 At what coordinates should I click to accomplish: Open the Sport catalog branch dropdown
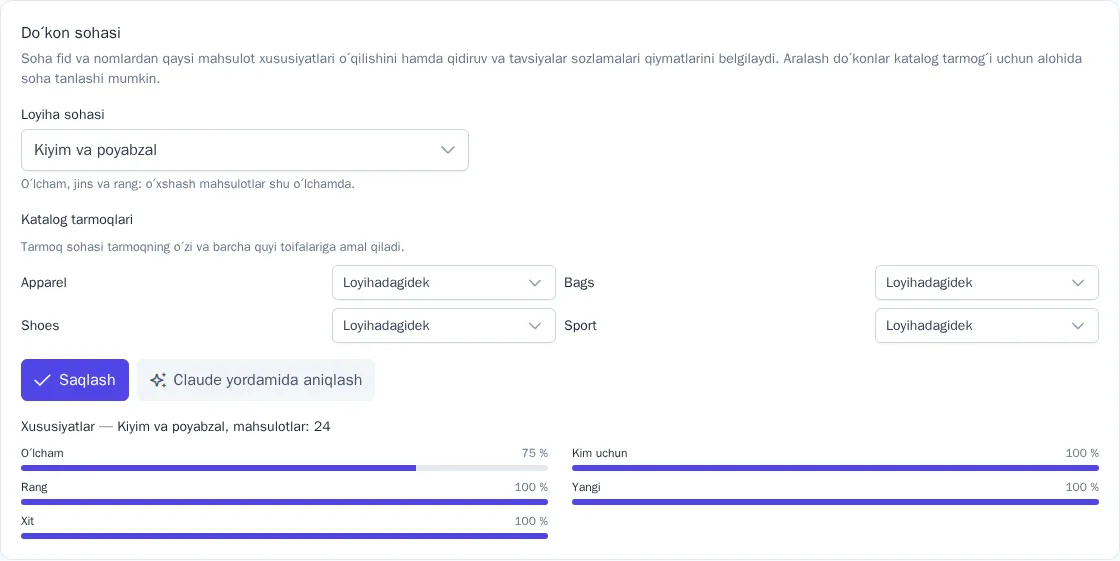click(986, 325)
